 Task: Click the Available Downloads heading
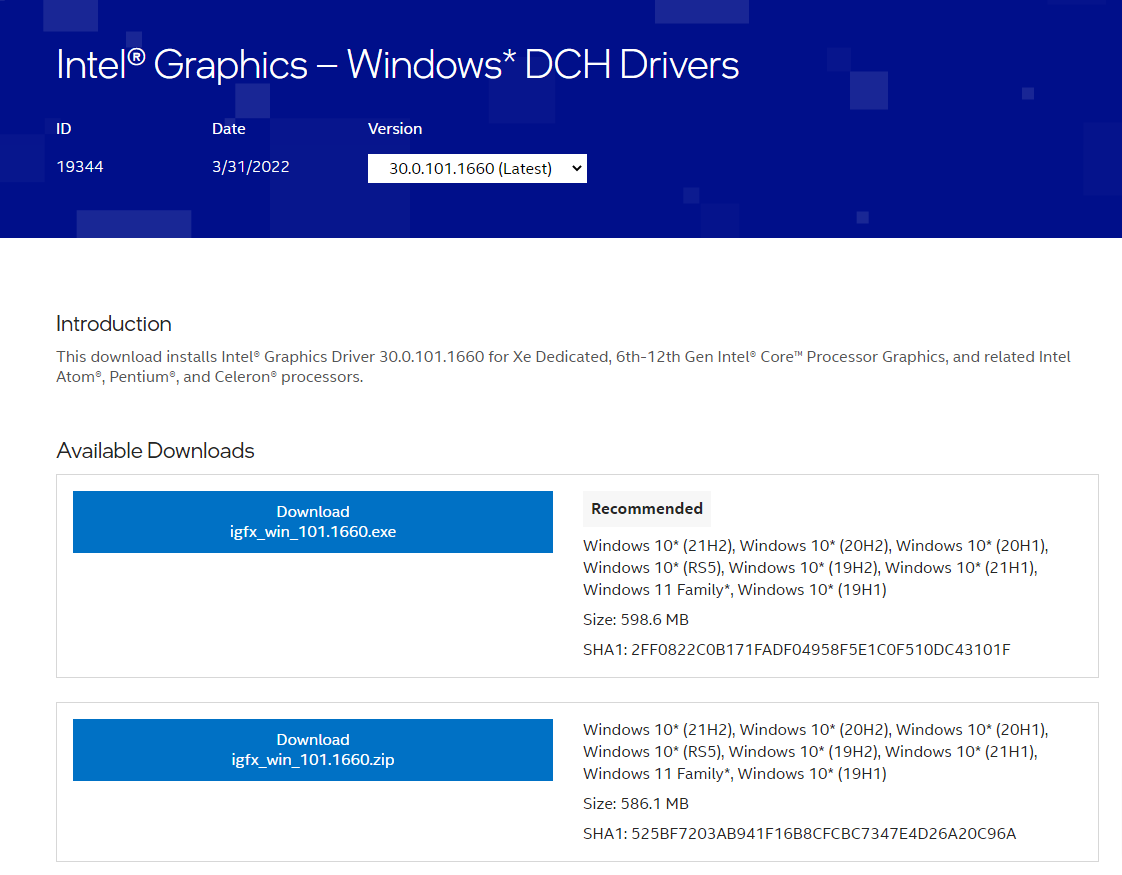[x=155, y=451]
